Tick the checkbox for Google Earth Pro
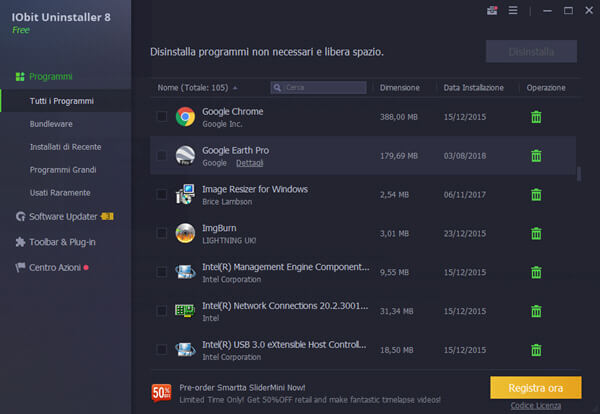Image resolution: width=600 pixels, height=414 pixels. [x=162, y=155]
